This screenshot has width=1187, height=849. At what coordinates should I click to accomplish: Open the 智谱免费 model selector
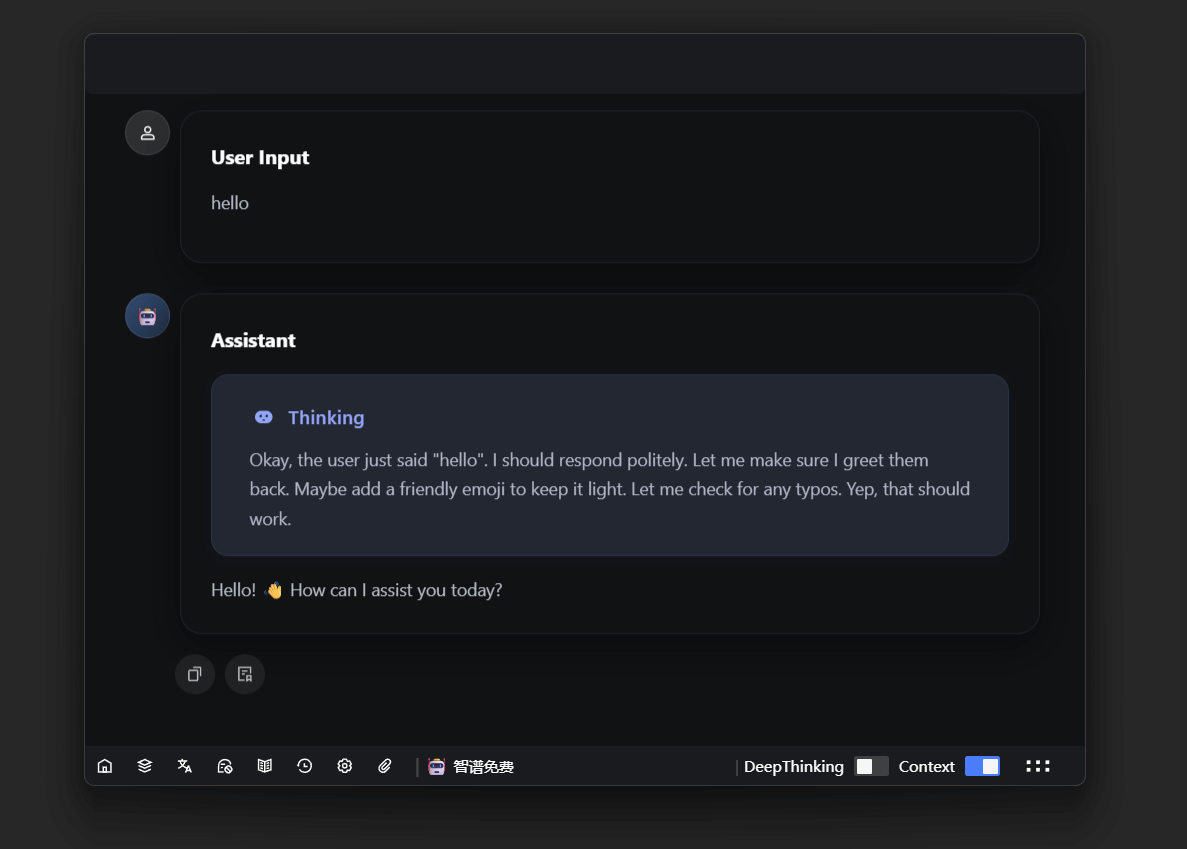point(471,767)
